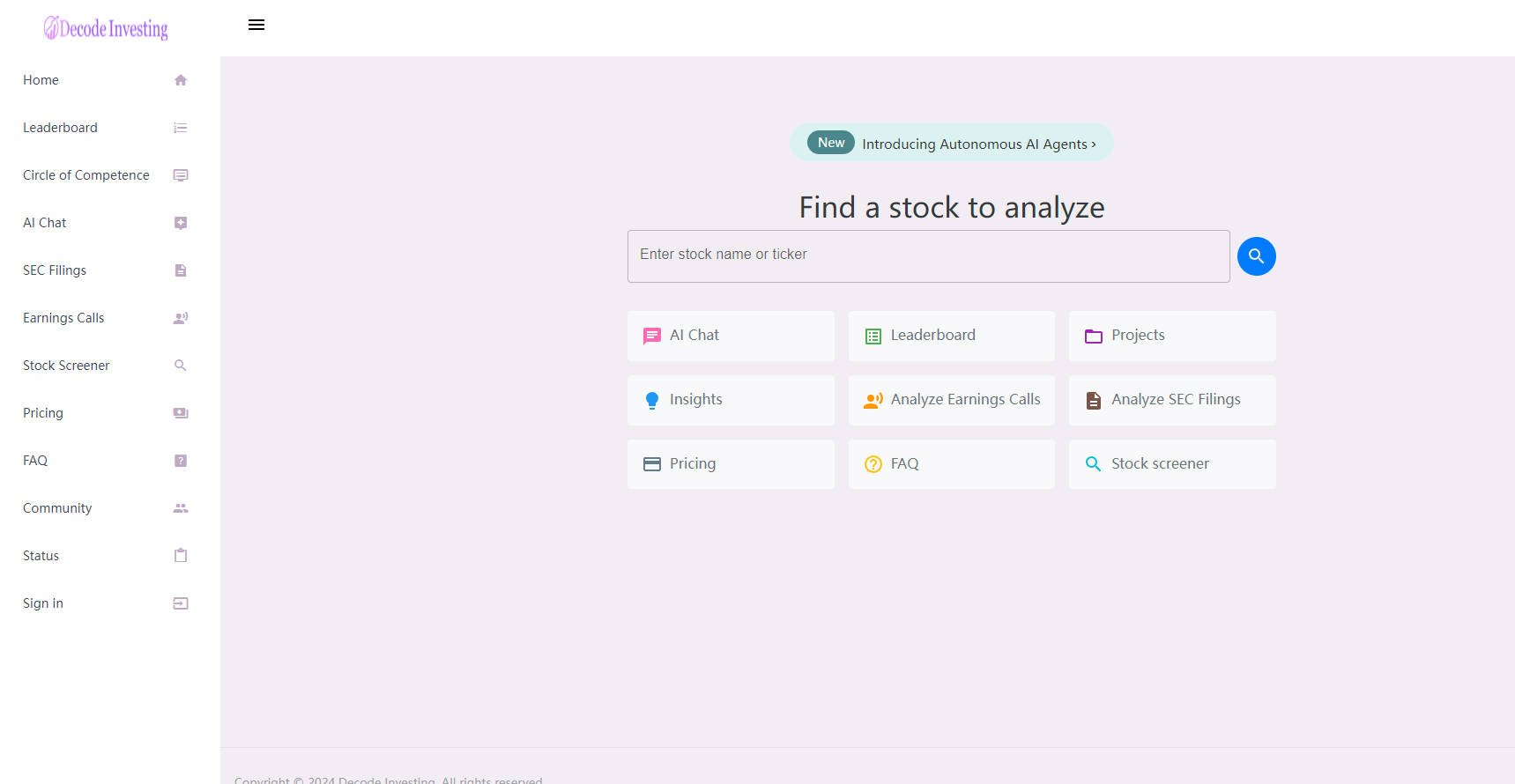Click the Earnings Calls speaker icon in sidebar
The height and width of the screenshot is (784, 1515).
[x=181, y=318]
